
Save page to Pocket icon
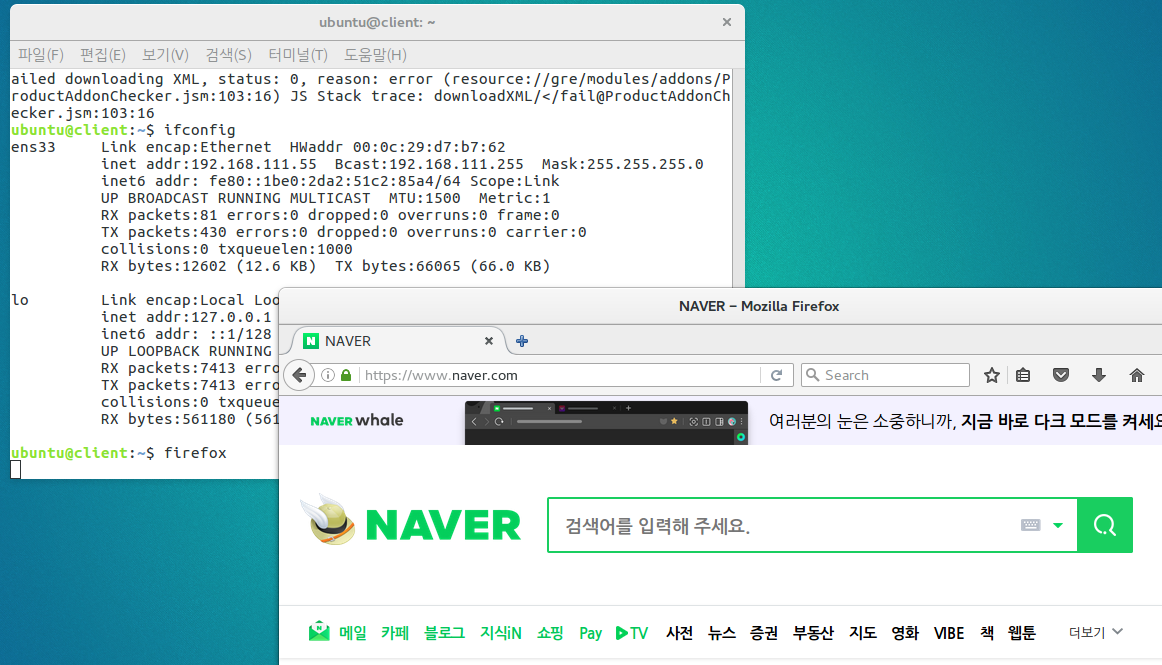(x=1061, y=375)
